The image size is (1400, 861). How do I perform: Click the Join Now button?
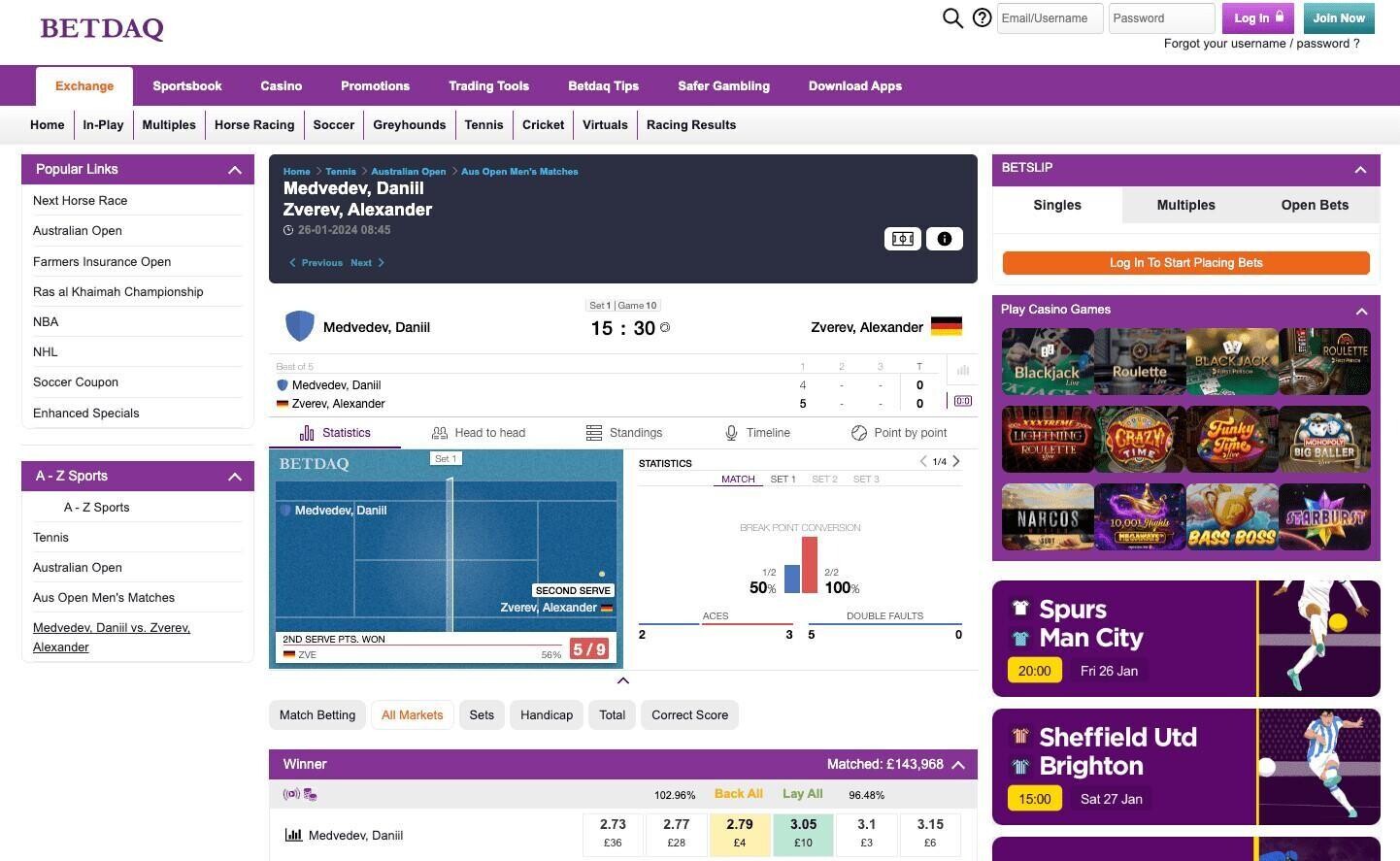tap(1339, 18)
